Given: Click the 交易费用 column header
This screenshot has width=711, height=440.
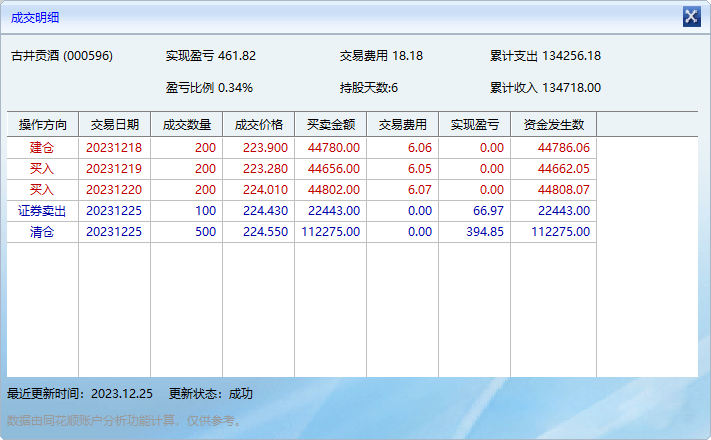Looking at the screenshot, I should 402,125.
